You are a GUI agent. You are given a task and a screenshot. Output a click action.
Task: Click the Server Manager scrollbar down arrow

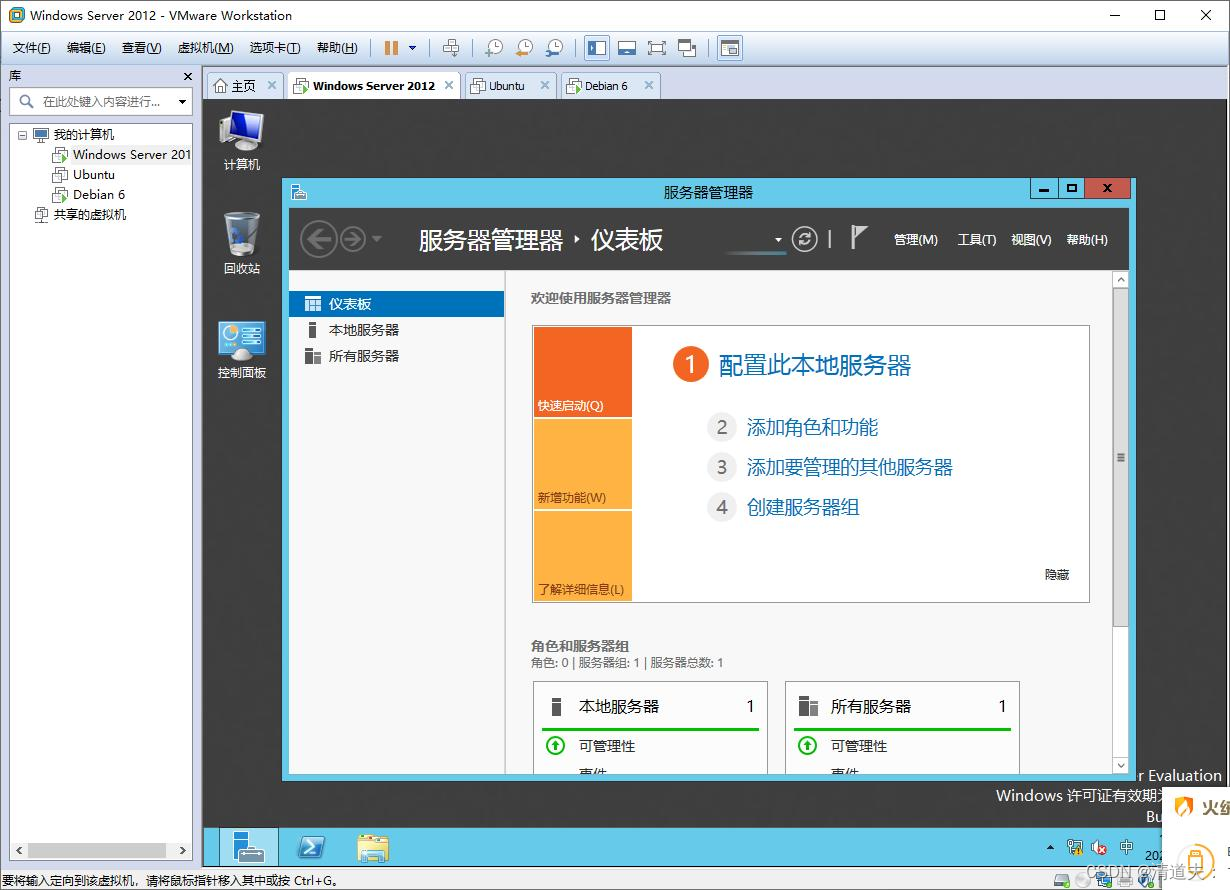(1121, 766)
